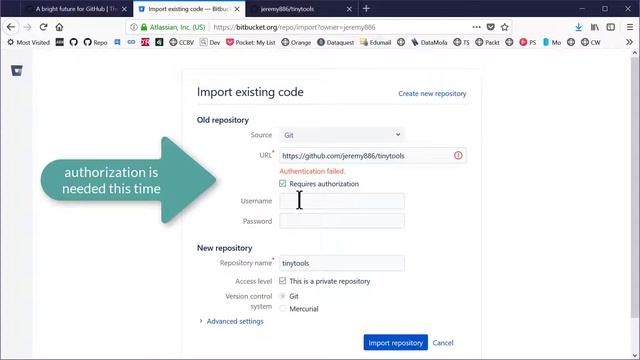The image size is (640, 360).
Task: Open the Create new repository link
Action: [x=432, y=93]
